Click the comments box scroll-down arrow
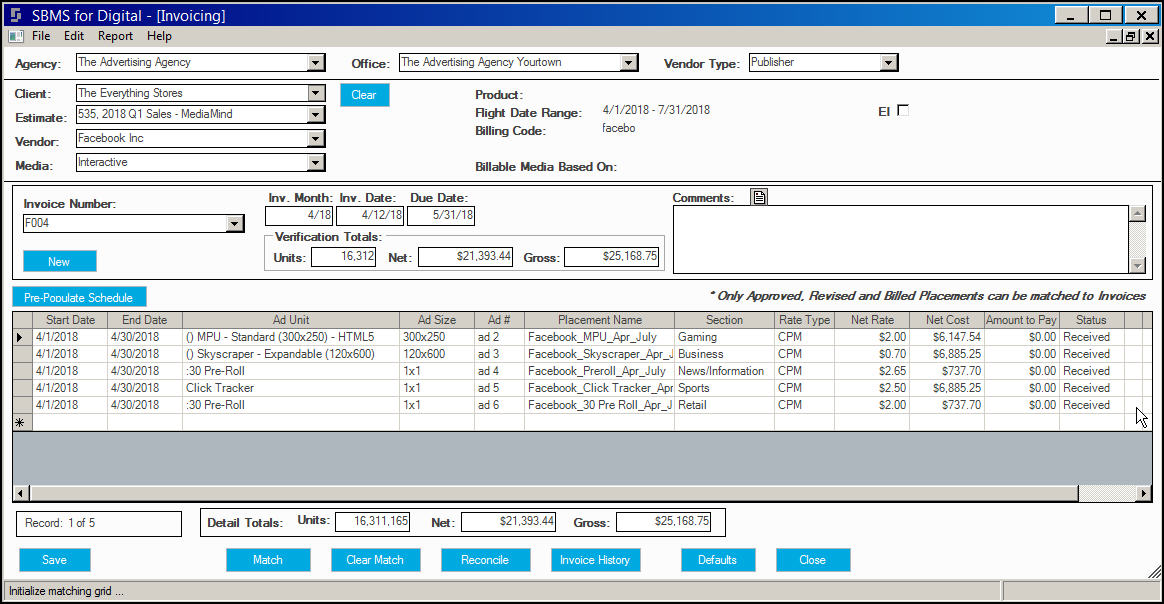 point(1137,265)
